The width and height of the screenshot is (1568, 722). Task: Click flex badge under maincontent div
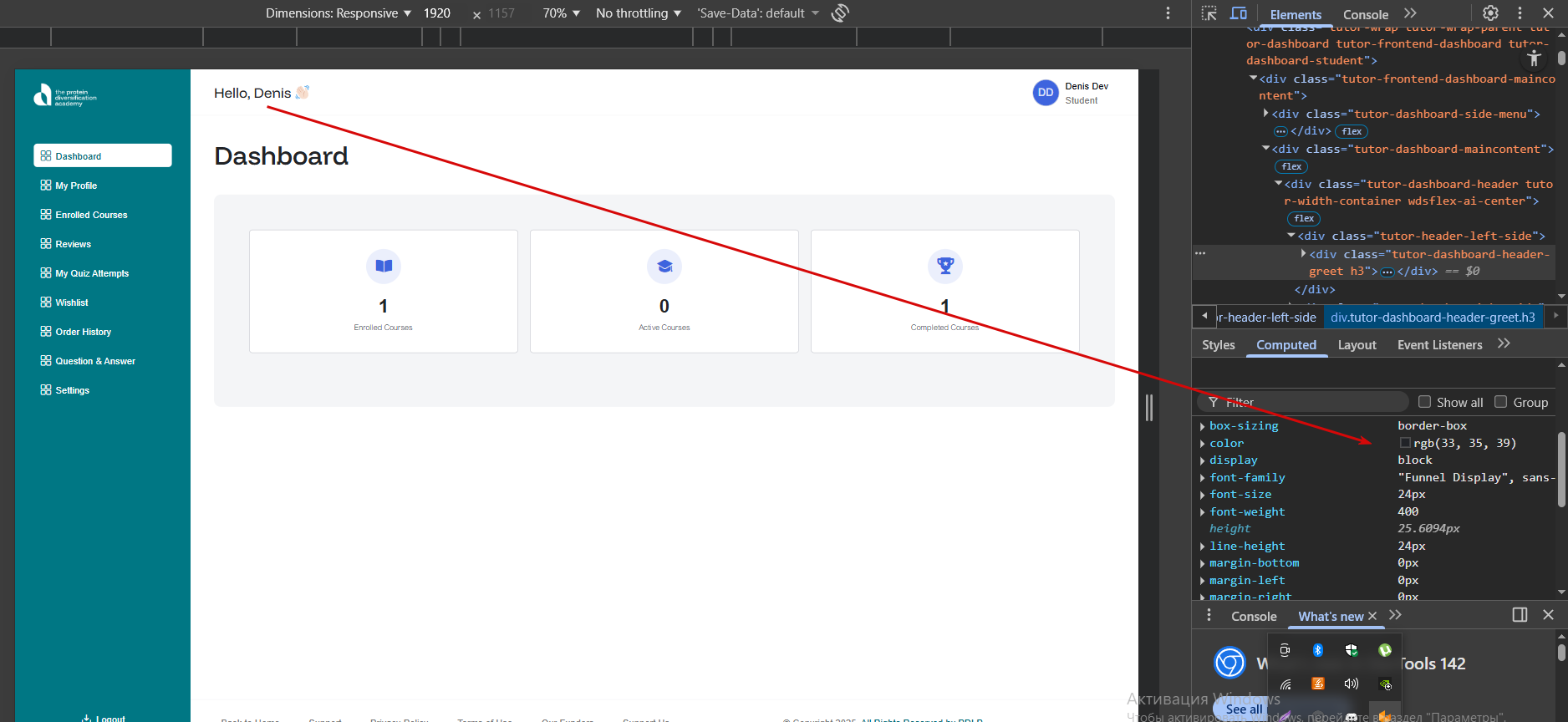coord(1291,166)
